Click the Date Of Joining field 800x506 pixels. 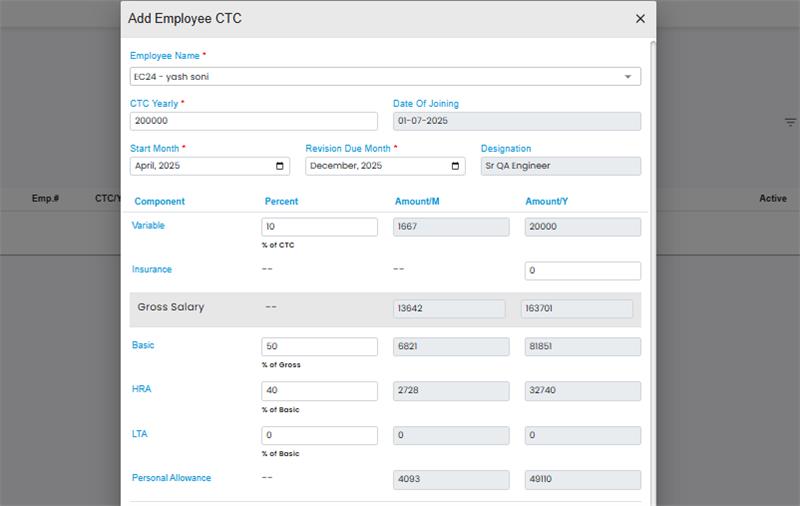pos(516,121)
